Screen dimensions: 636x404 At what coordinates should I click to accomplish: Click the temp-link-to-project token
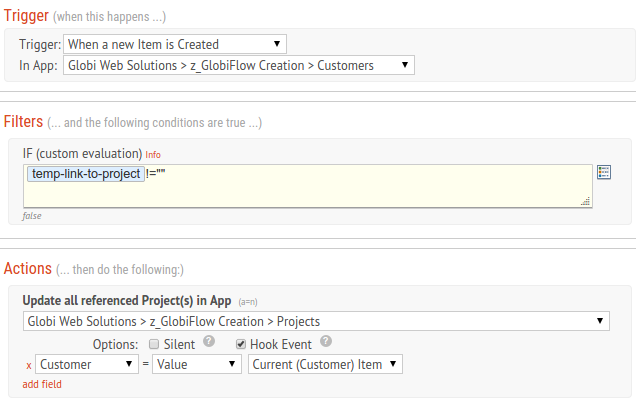(x=86, y=174)
